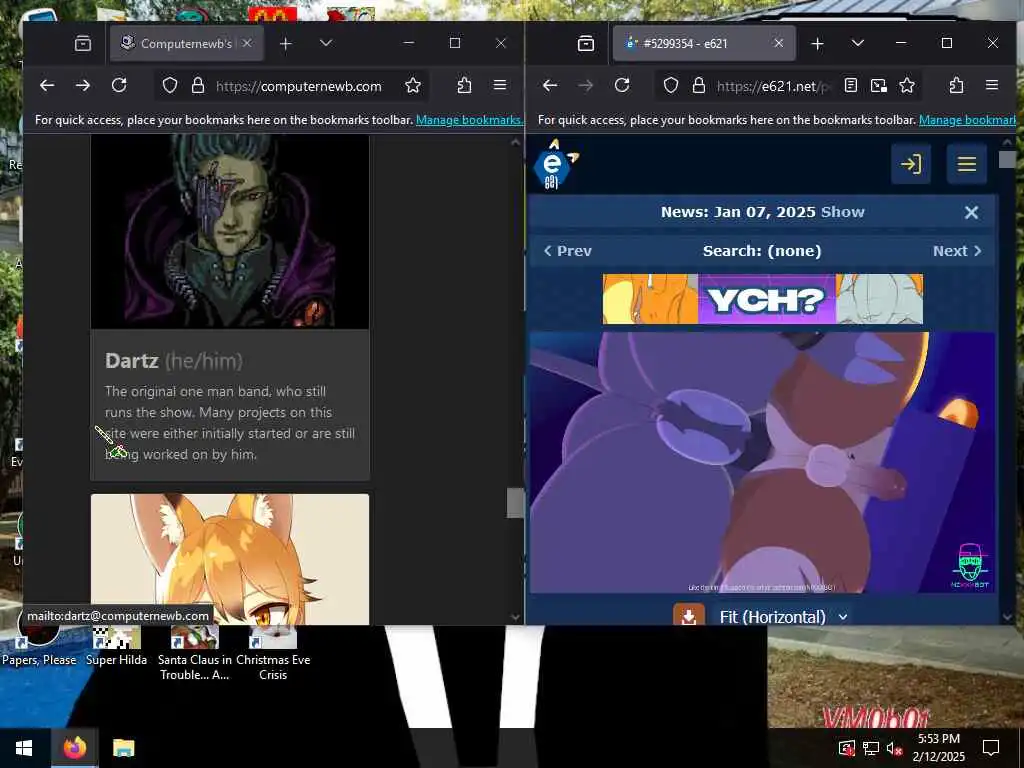
Task: Open new tab in e621 window
Action: pos(817,44)
